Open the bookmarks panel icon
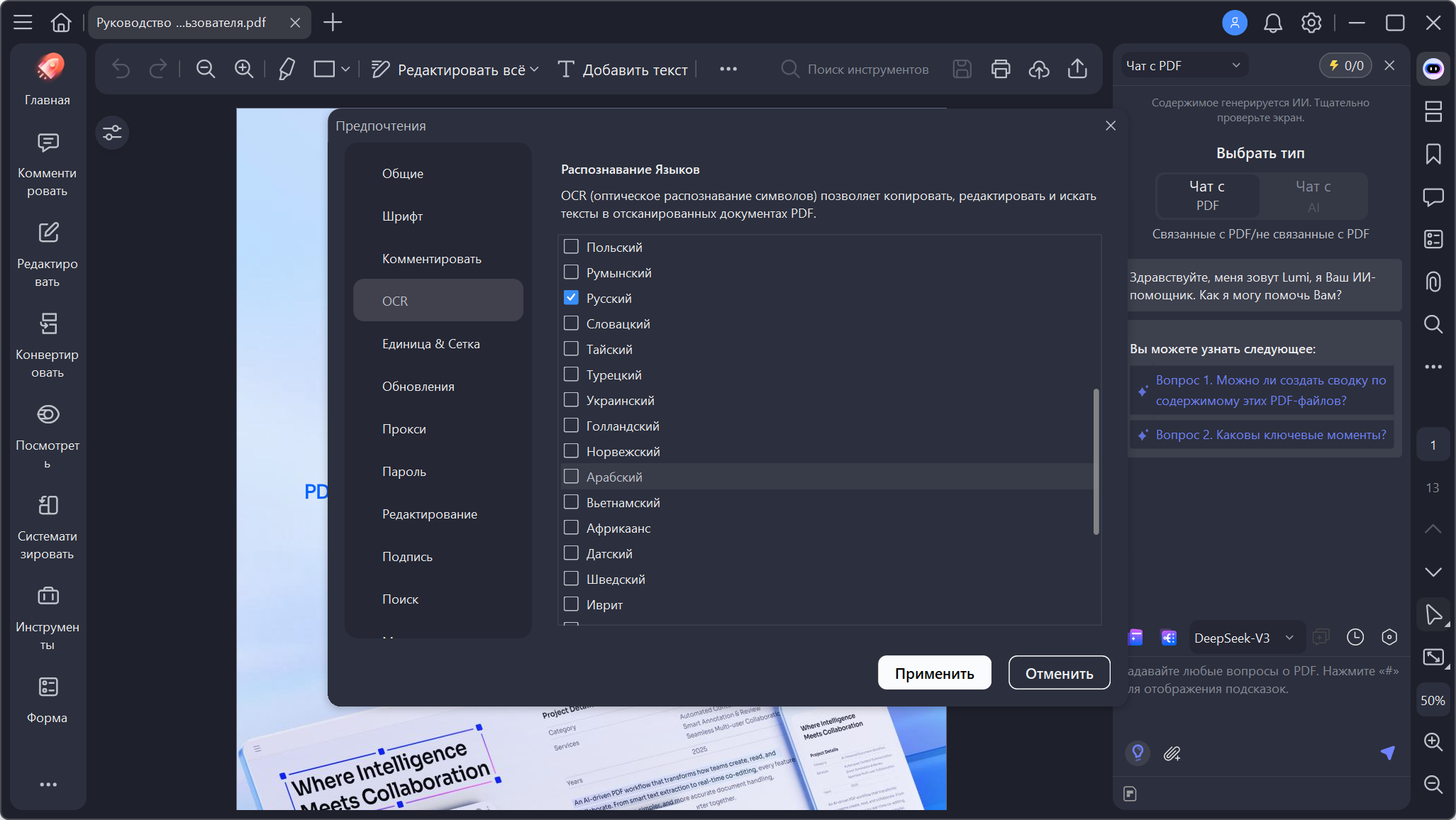Viewport: 1456px width, 820px height. pos(1433,154)
